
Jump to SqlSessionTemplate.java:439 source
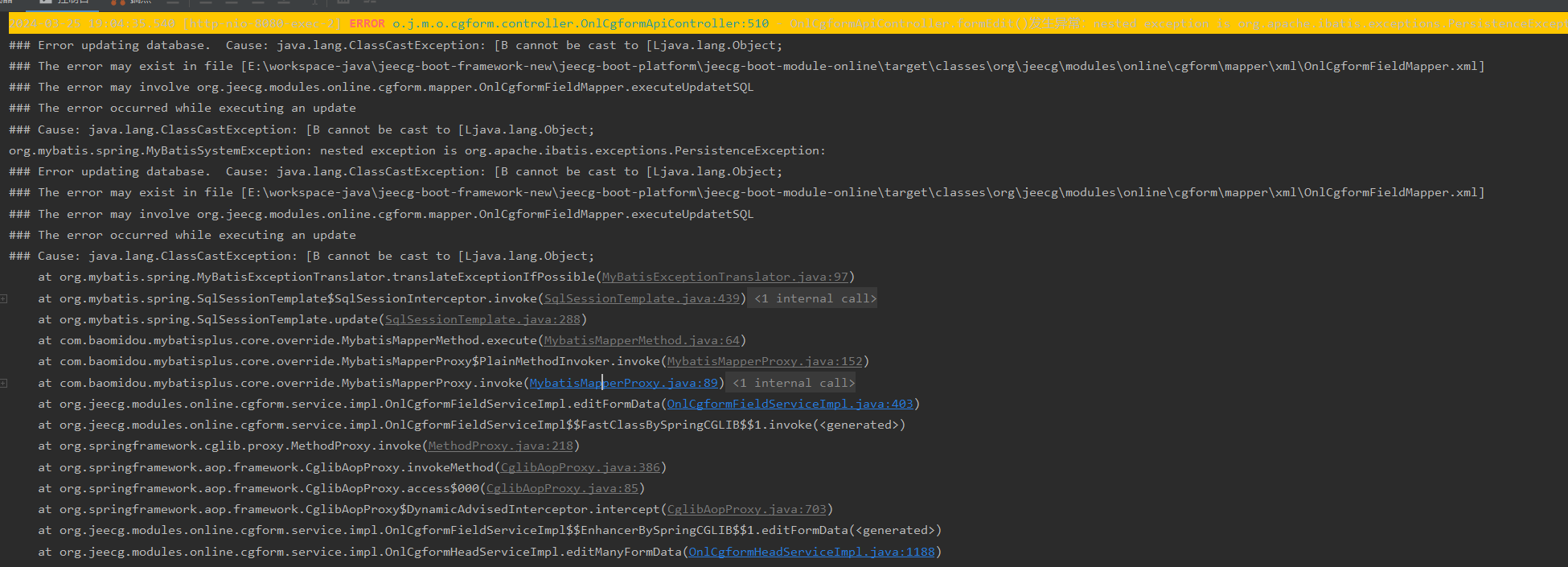point(641,298)
